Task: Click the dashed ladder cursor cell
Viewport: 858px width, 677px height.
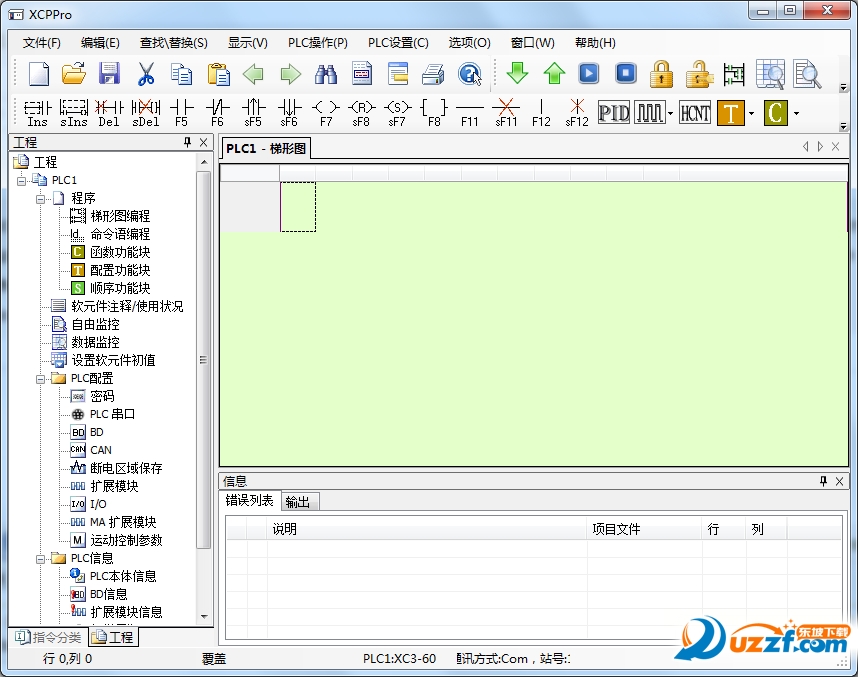Action: click(x=298, y=207)
